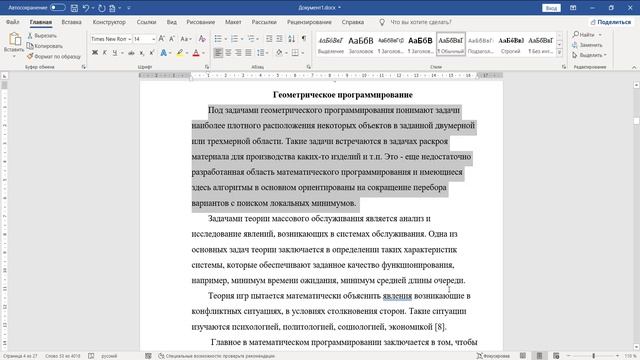Align text left
The height and width of the screenshot is (360, 640).
218,53
